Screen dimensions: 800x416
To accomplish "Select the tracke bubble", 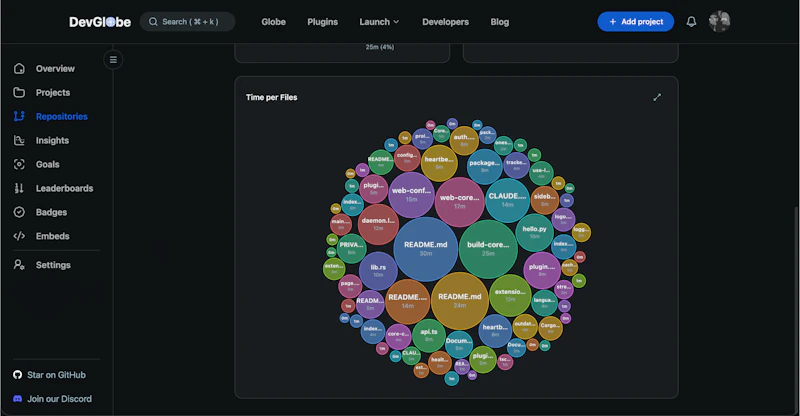I will (516, 165).
